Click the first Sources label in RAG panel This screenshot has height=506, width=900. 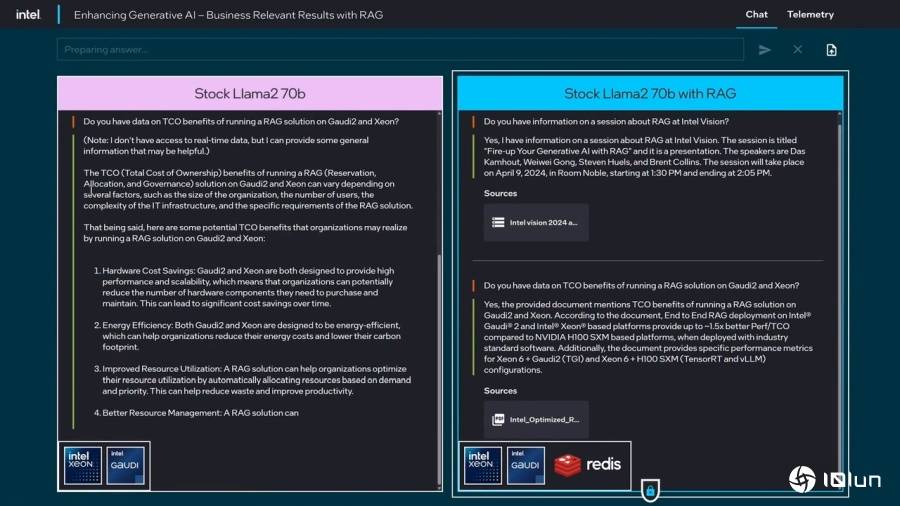[500, 193]
